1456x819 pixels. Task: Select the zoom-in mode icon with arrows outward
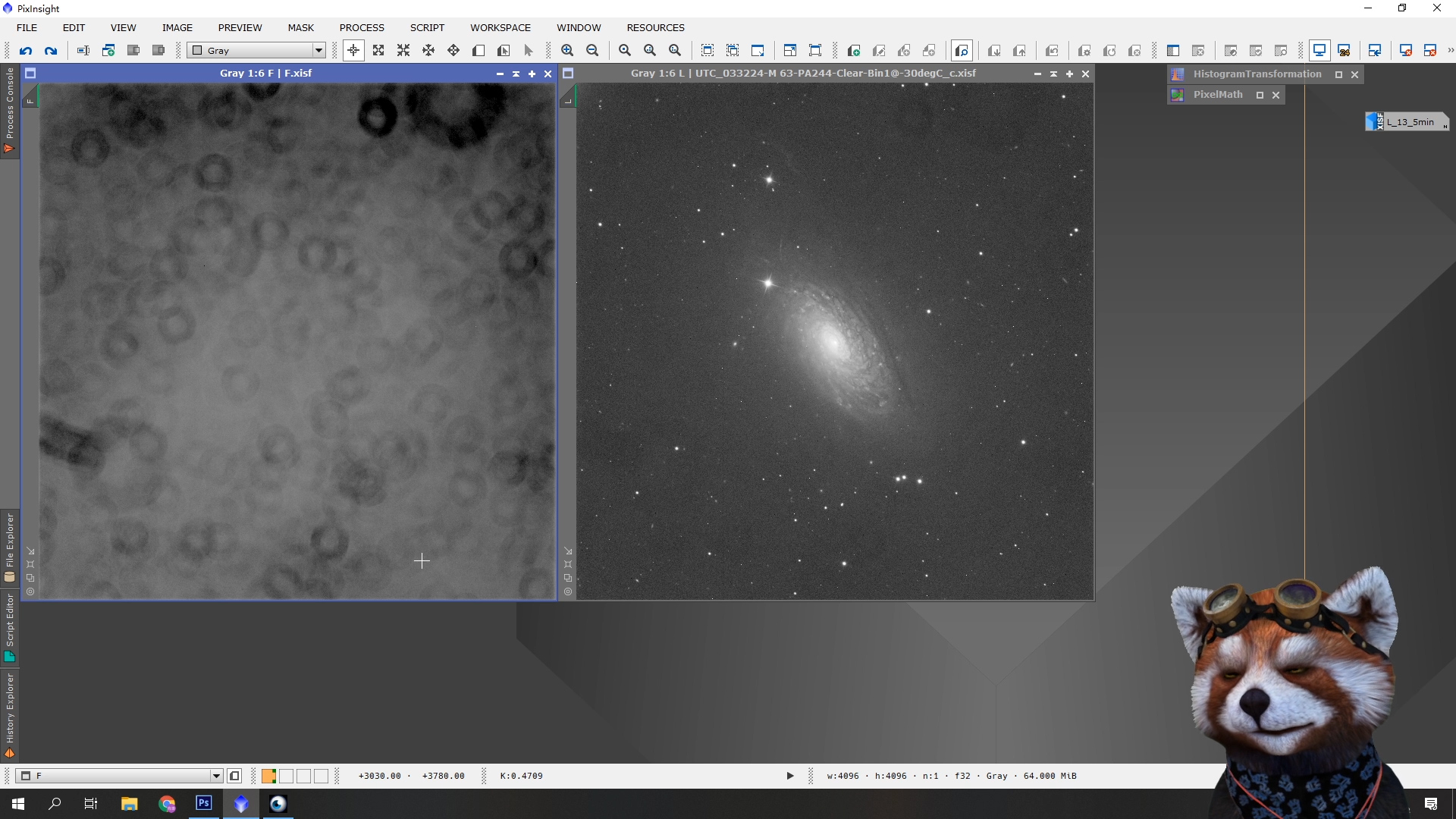378,51
